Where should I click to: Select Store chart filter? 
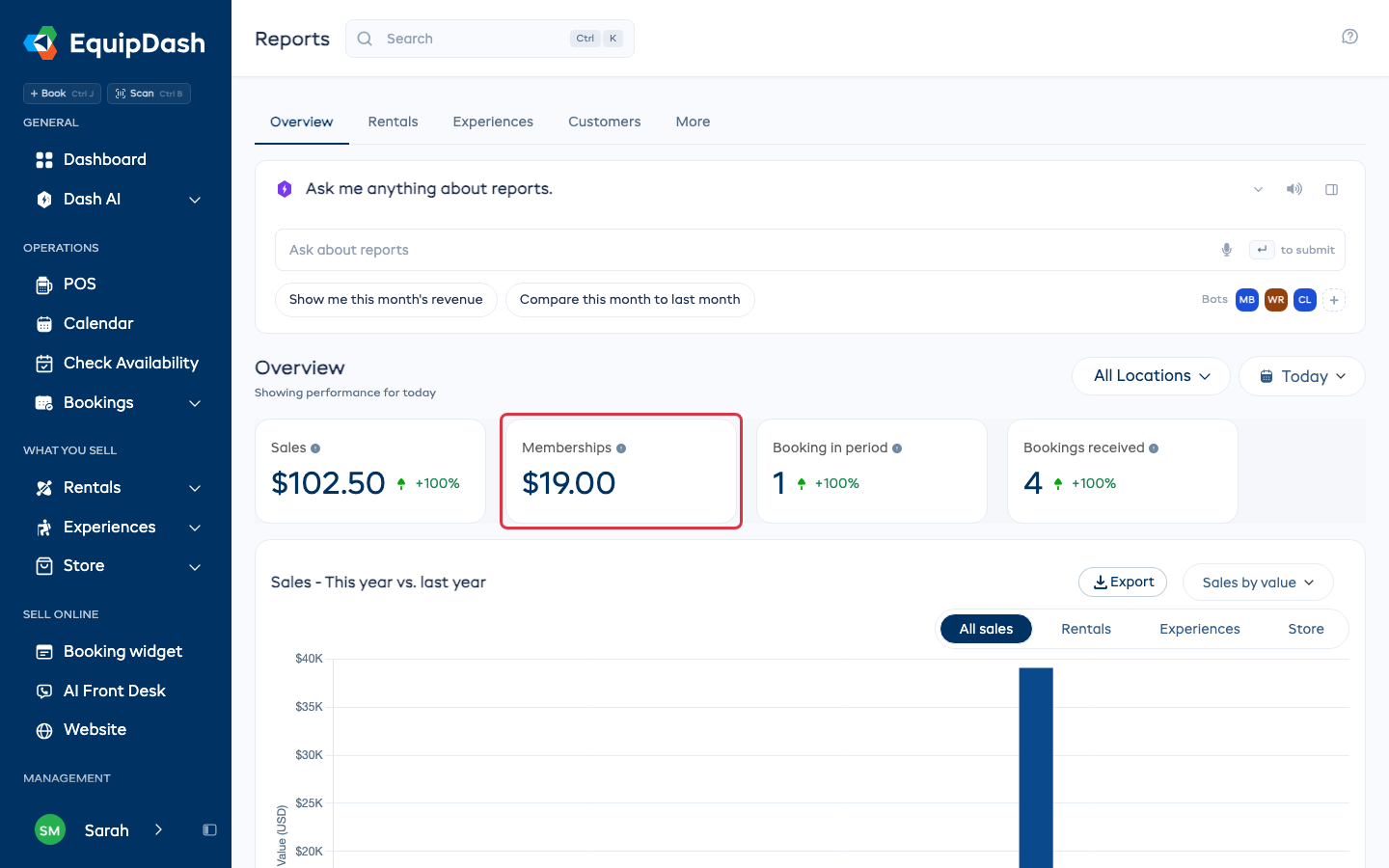pos(1306,629)
